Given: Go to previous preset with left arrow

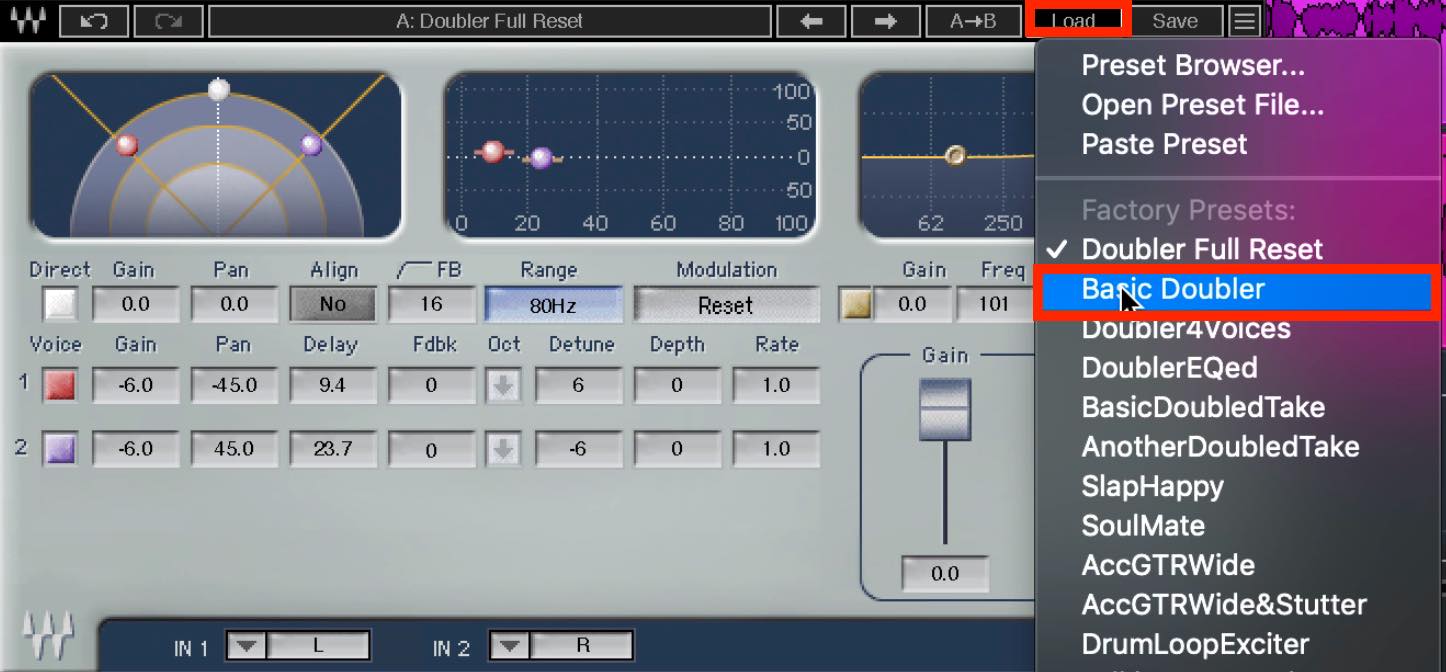Looking at the screenshot, I should pyautogui.click(x=811, y=21).
